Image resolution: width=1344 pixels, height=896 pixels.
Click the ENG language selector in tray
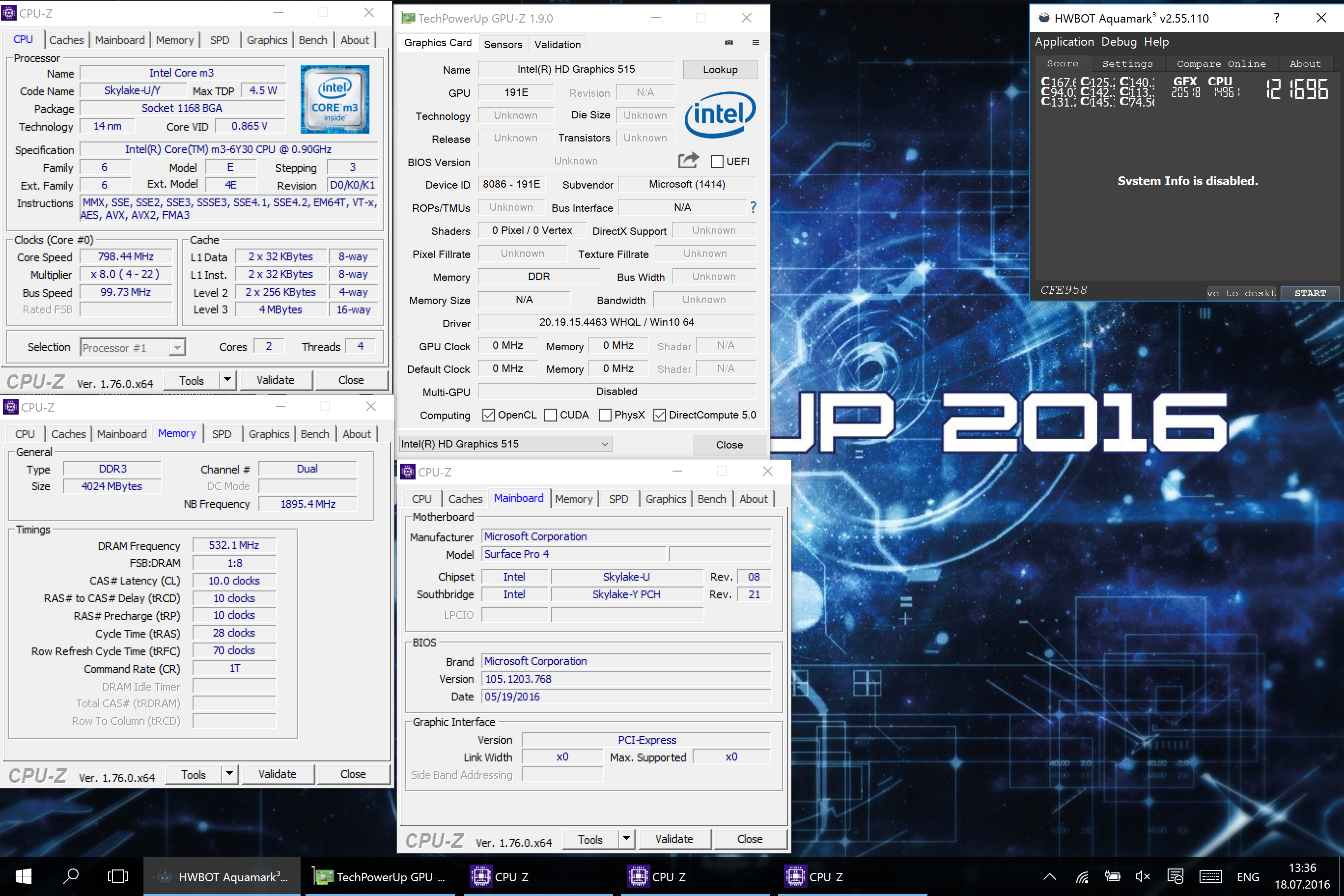tap(1248, 876)
